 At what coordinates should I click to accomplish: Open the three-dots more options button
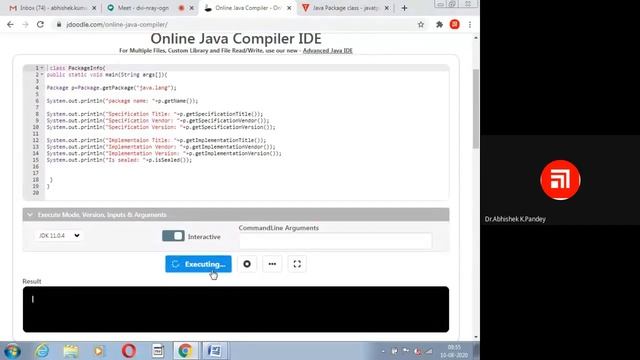pos(272,264)
